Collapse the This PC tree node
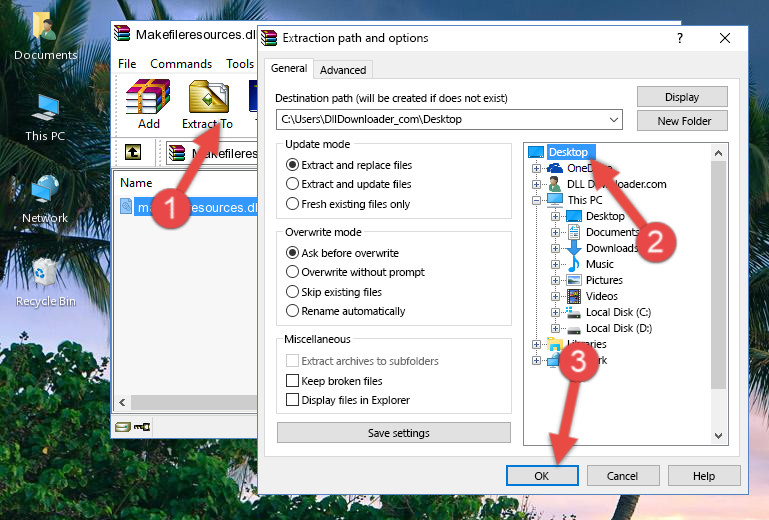 pyautogui.click(x=536, y=200)
